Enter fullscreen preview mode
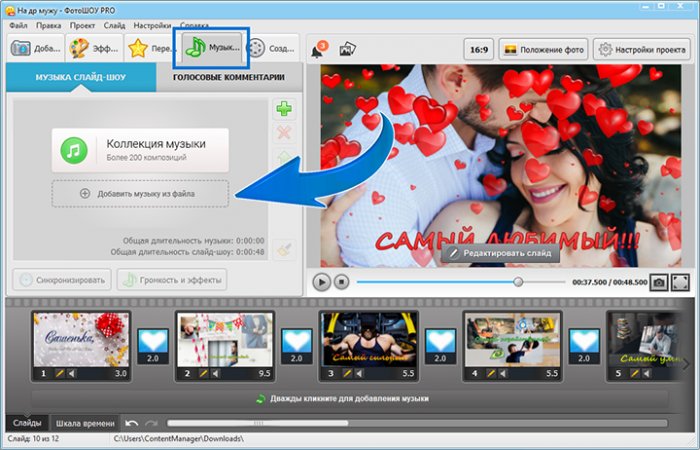Image resolution: width=700 pixels, height=450 pixels. tap(680, 283)
